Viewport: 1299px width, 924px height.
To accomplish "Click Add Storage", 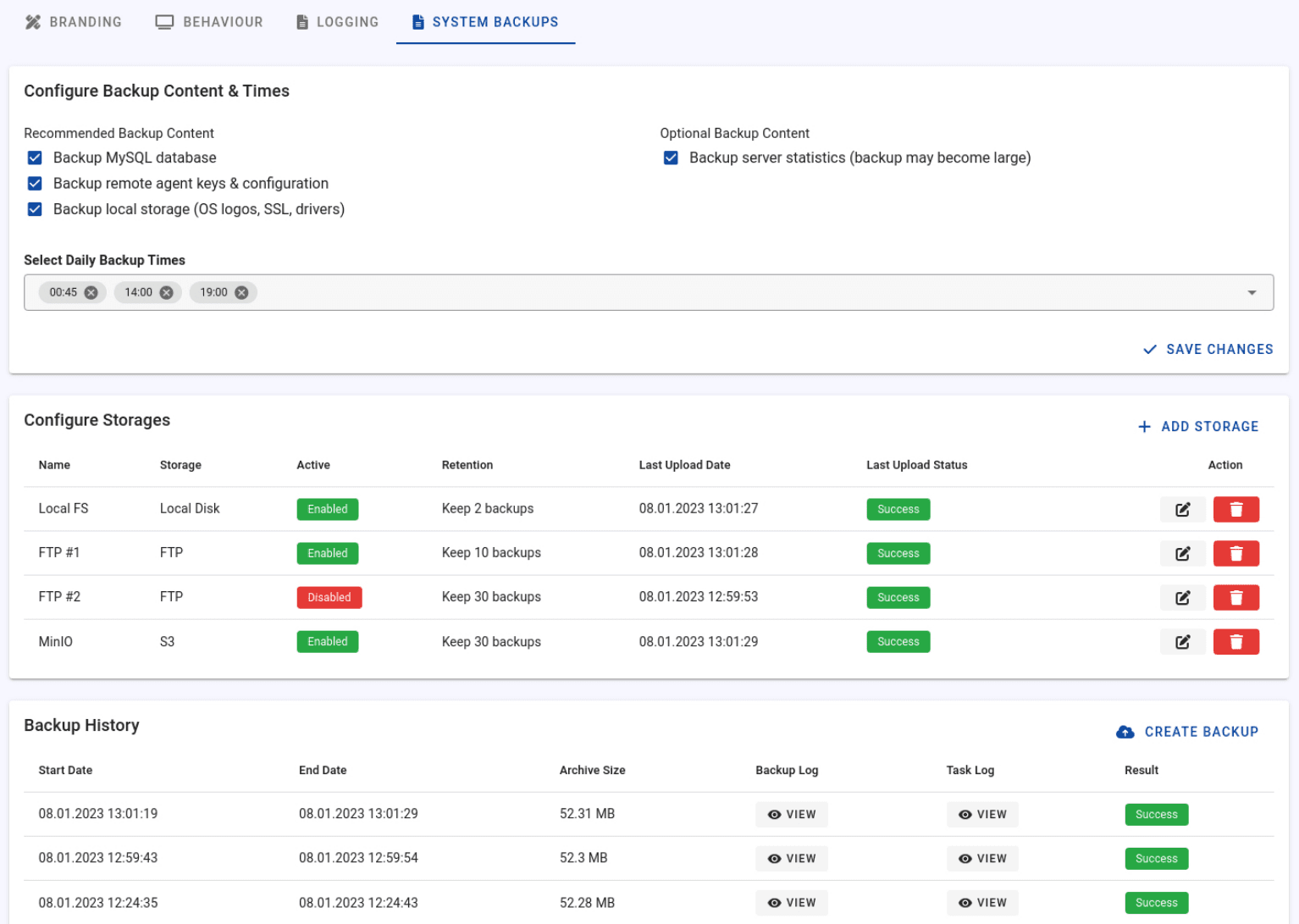I will (1198, 427).
